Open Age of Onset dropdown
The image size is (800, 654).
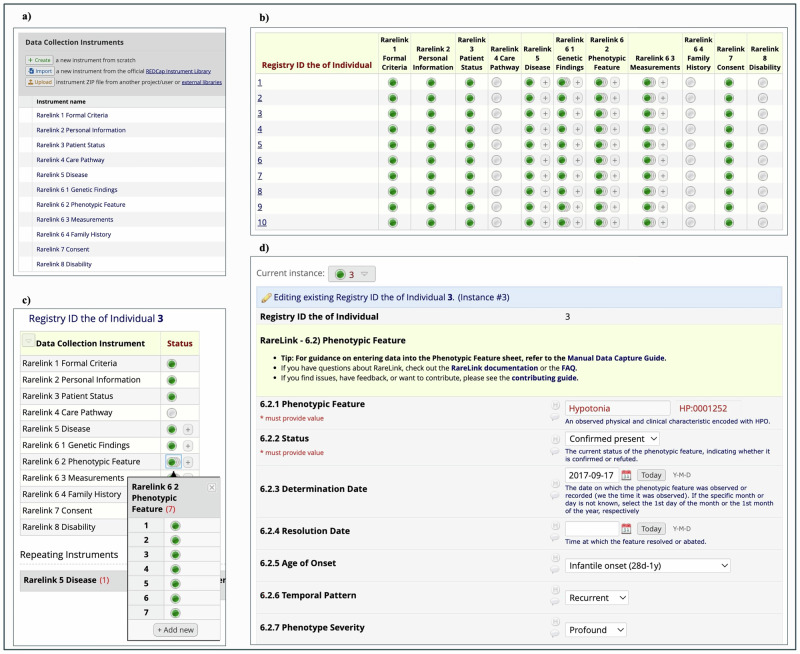[x=647, y=566]
